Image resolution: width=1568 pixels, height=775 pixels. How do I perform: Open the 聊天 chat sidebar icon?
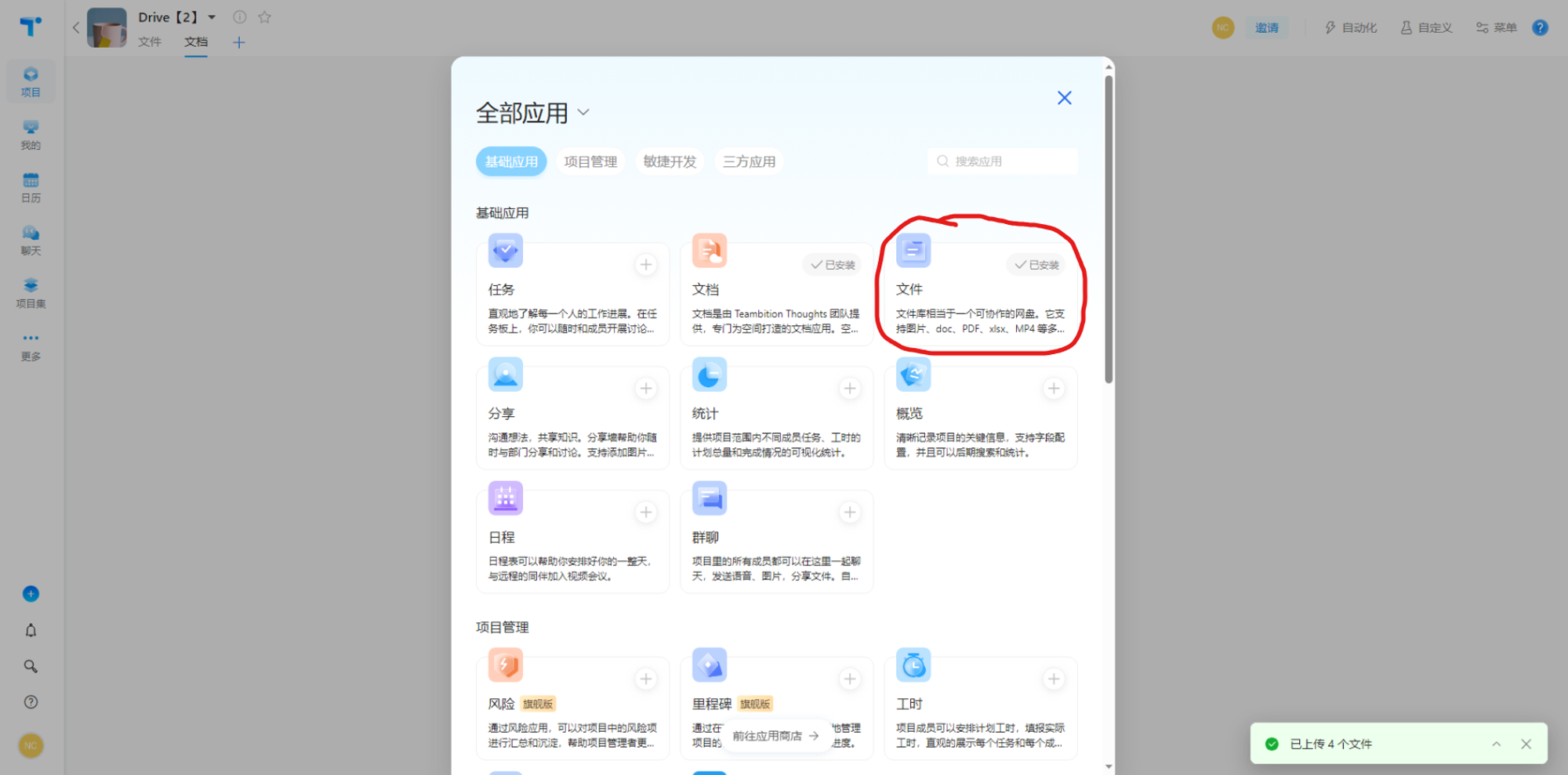coord(31,241)
